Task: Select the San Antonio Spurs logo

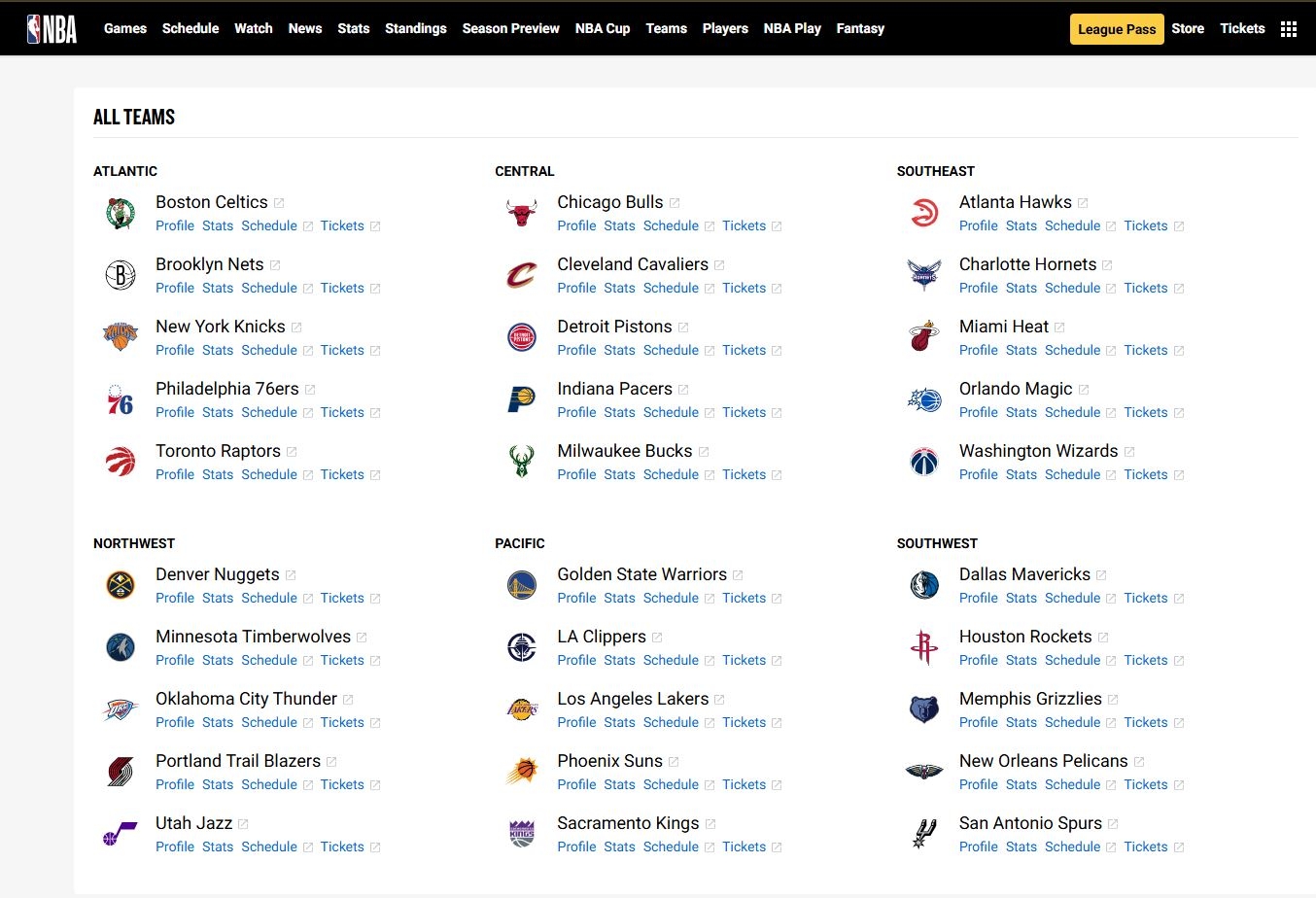Action: tap(923, 834)
